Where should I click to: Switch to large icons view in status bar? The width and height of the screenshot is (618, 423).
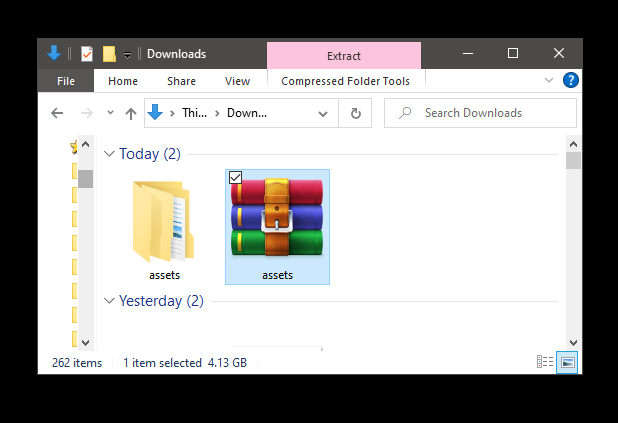[567, 362]
